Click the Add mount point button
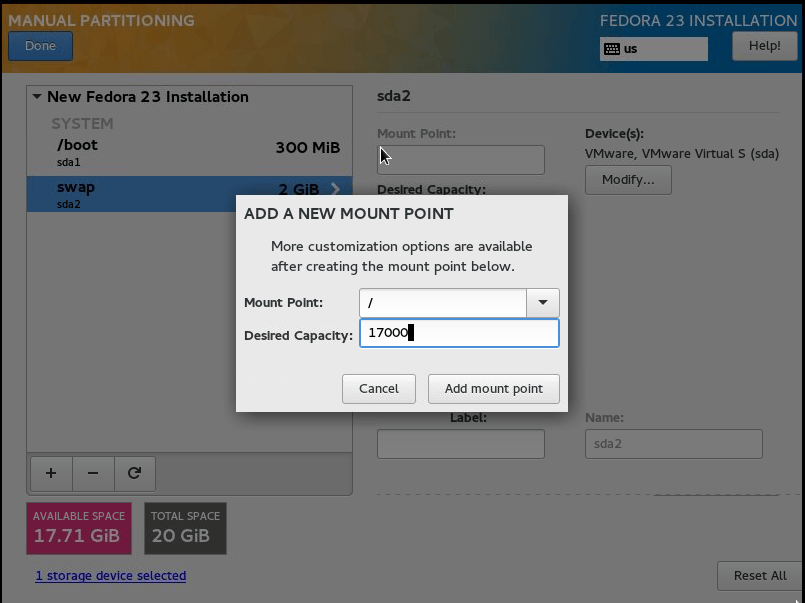 click(493, 388)
